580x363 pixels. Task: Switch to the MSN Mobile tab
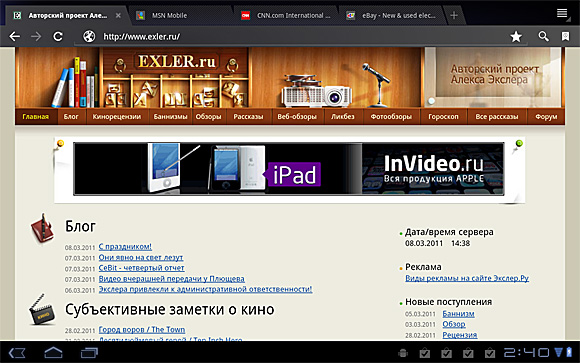coord(169,16)
